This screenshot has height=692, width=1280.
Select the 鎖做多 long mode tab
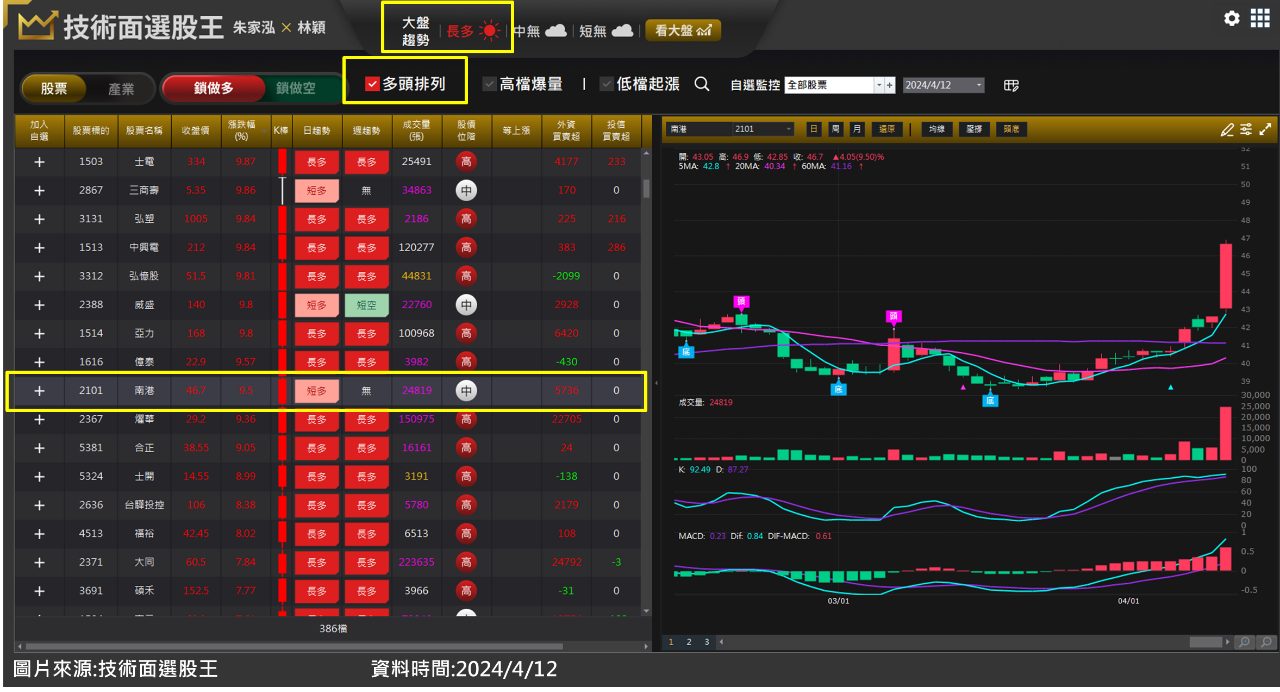(x=213, y=88)
